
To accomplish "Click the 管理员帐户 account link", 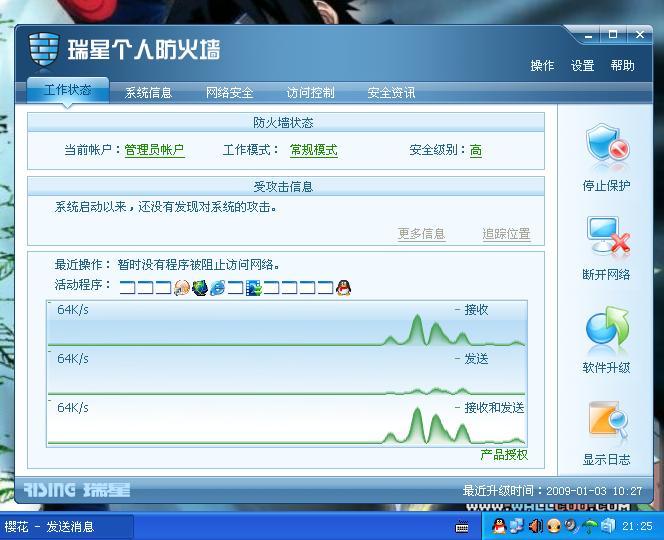I will coord(155,150).
